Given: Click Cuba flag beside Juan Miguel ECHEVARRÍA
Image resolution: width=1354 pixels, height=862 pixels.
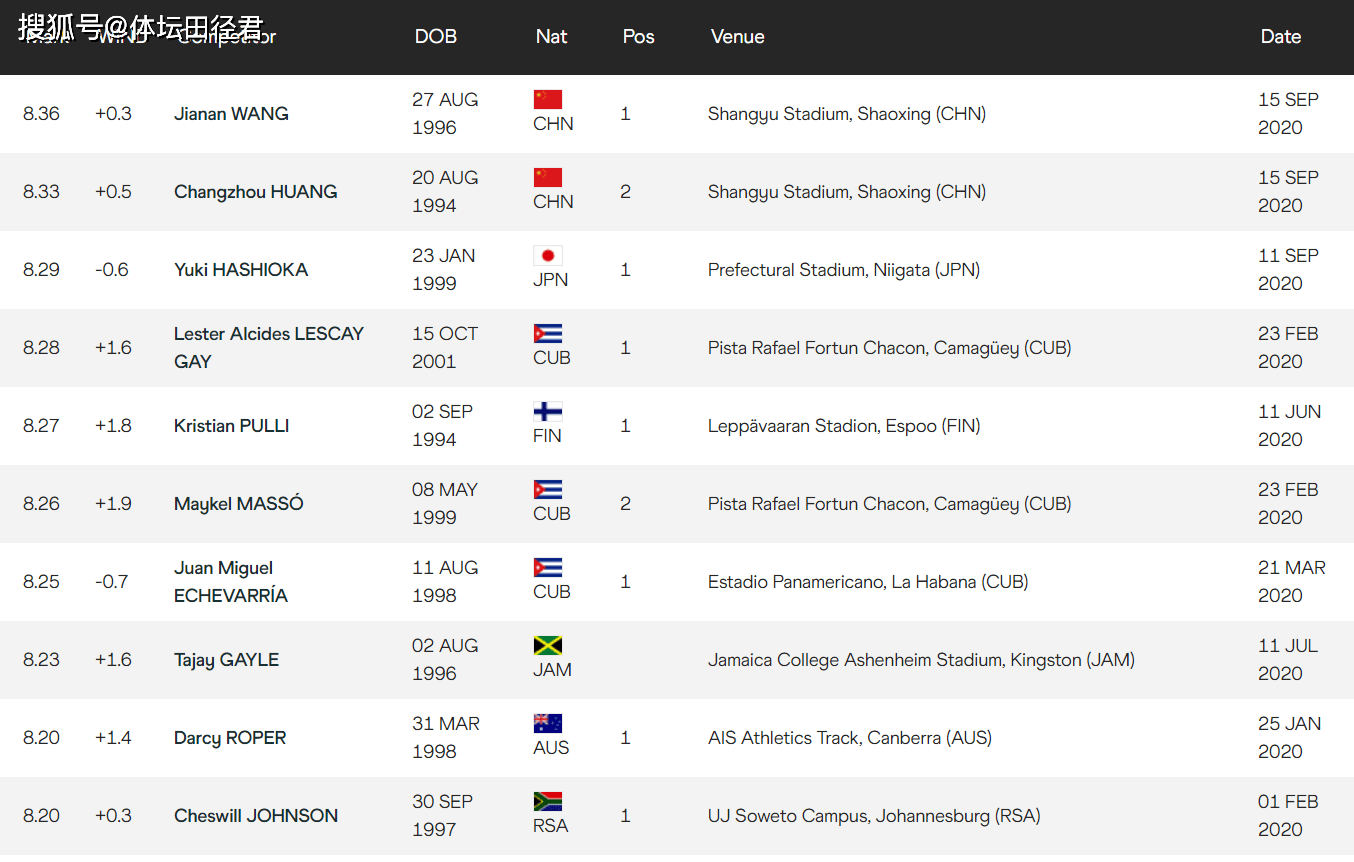Looking at the screenshot, I should pos(547,568).
